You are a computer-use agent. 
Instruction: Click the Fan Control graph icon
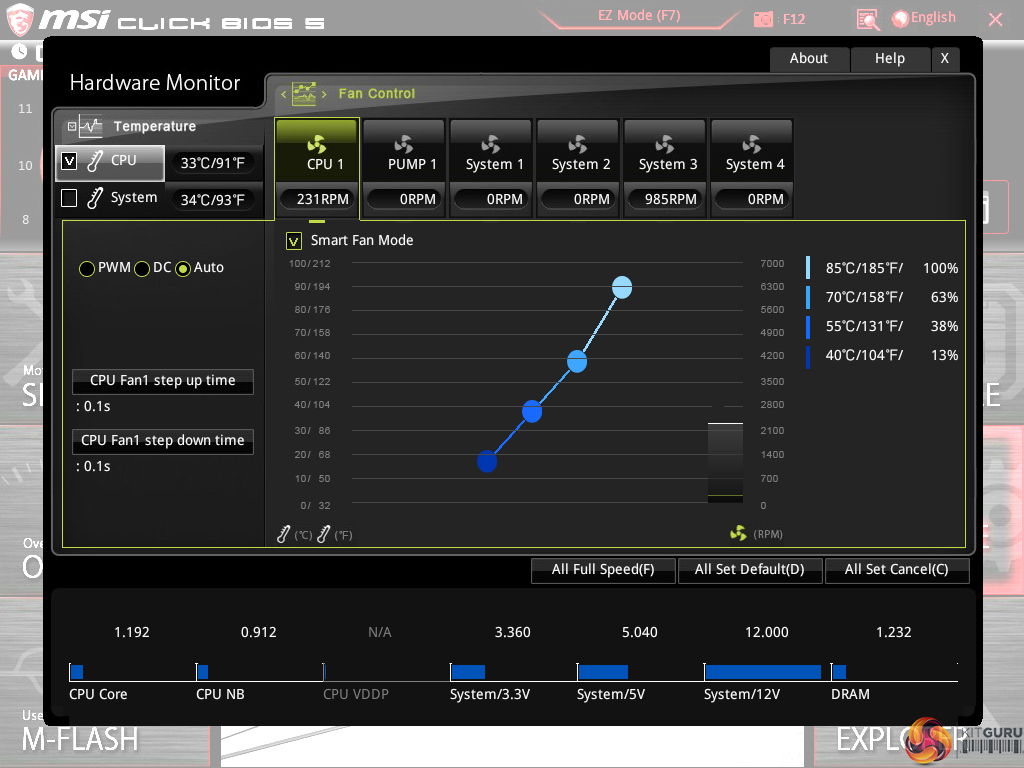[x=304, y=94]
